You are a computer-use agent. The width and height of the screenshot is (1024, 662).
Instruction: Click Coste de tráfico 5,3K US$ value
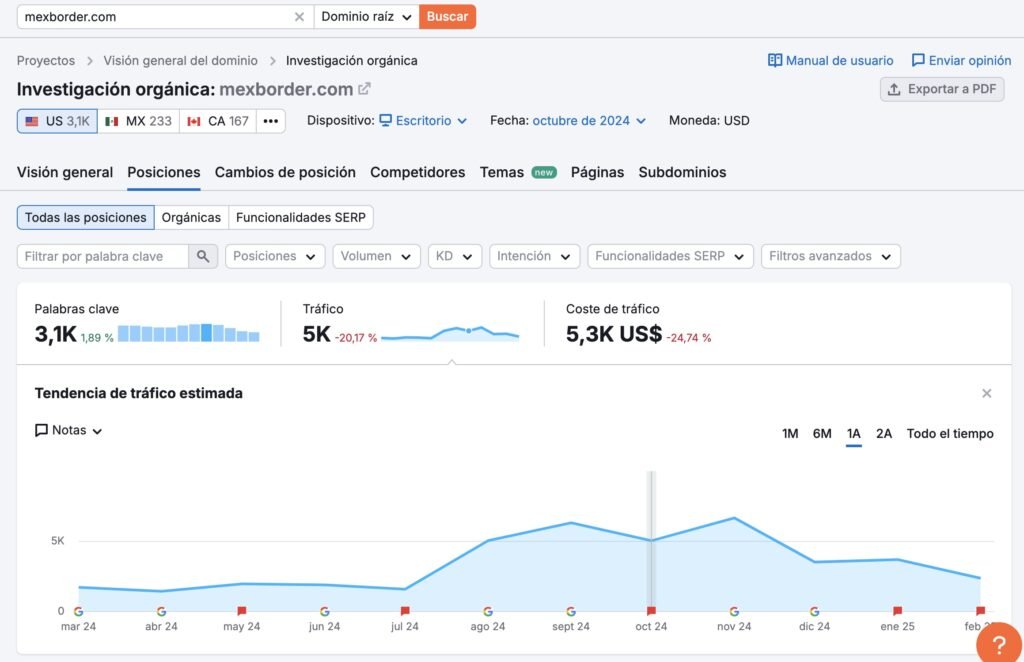(x=614, y=334)
